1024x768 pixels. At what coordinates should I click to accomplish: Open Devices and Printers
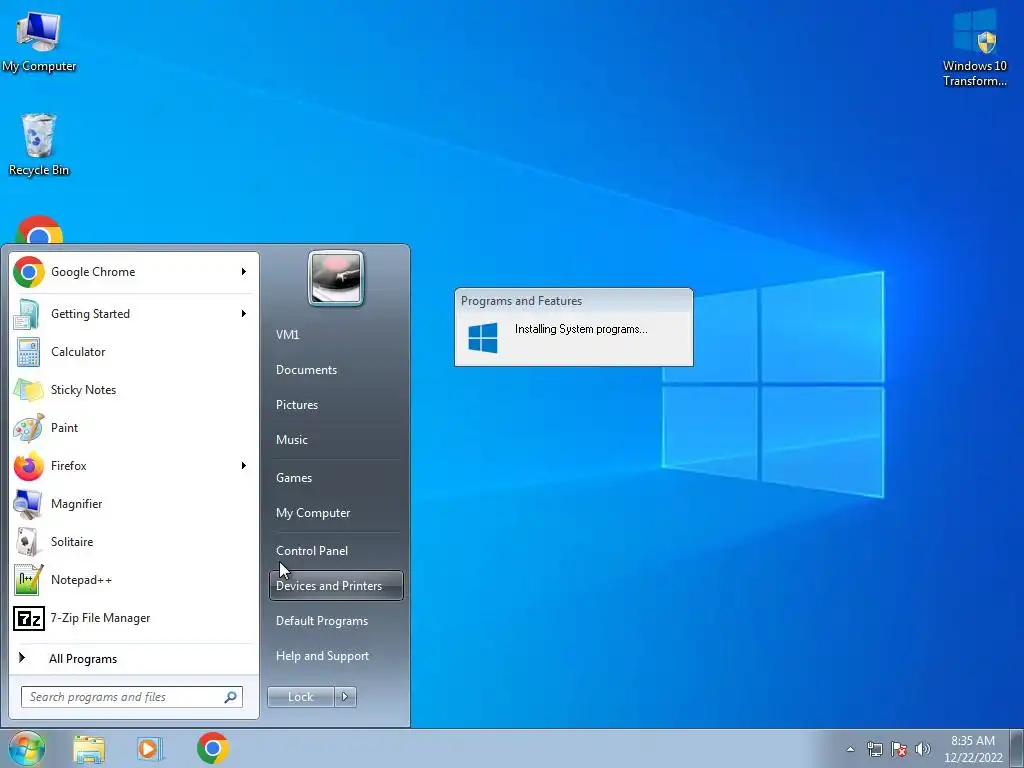pyautogui.click(x=336, y=586)
